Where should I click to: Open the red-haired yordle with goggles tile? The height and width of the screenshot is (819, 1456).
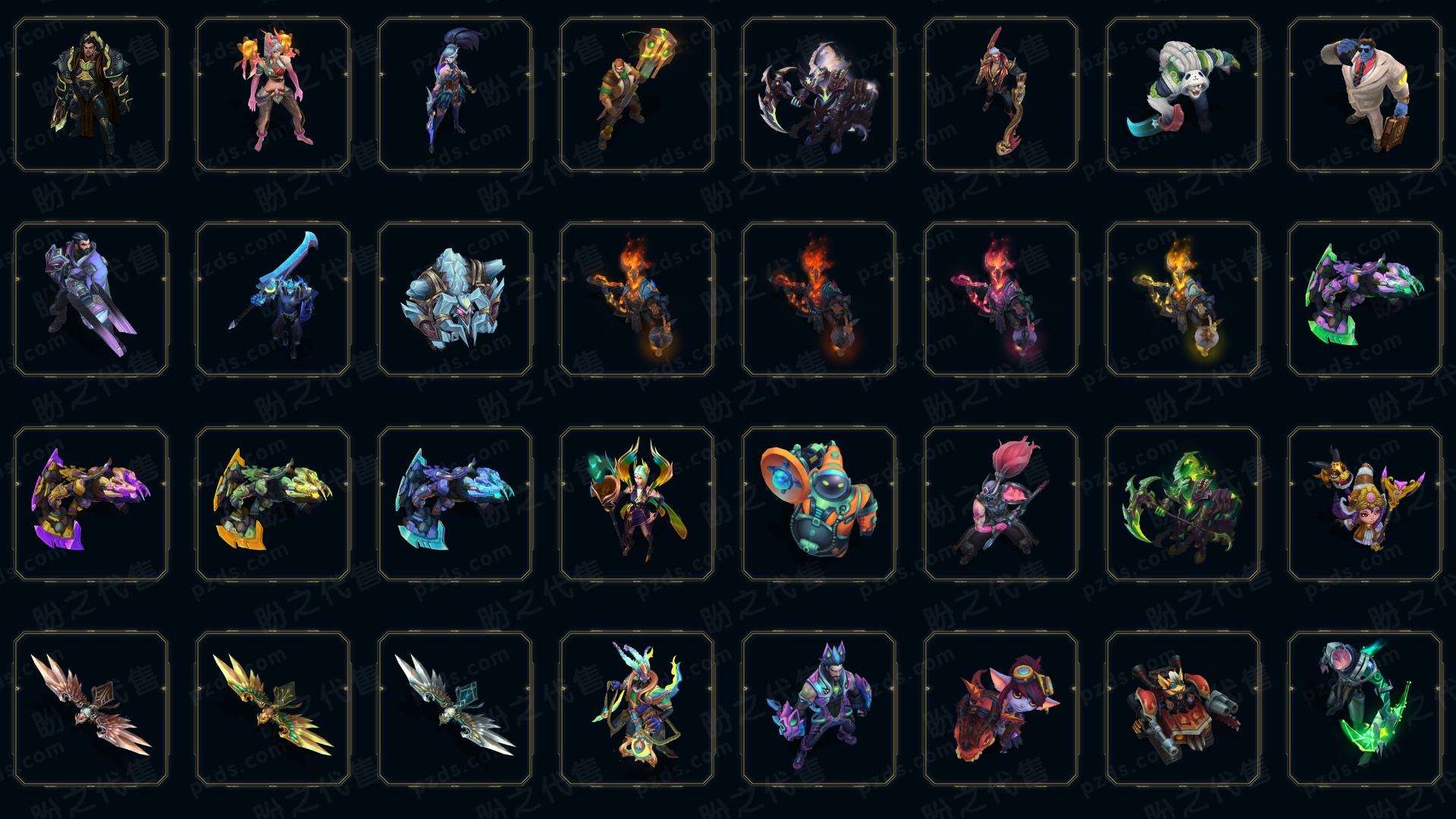click(x=1001, y=708)
